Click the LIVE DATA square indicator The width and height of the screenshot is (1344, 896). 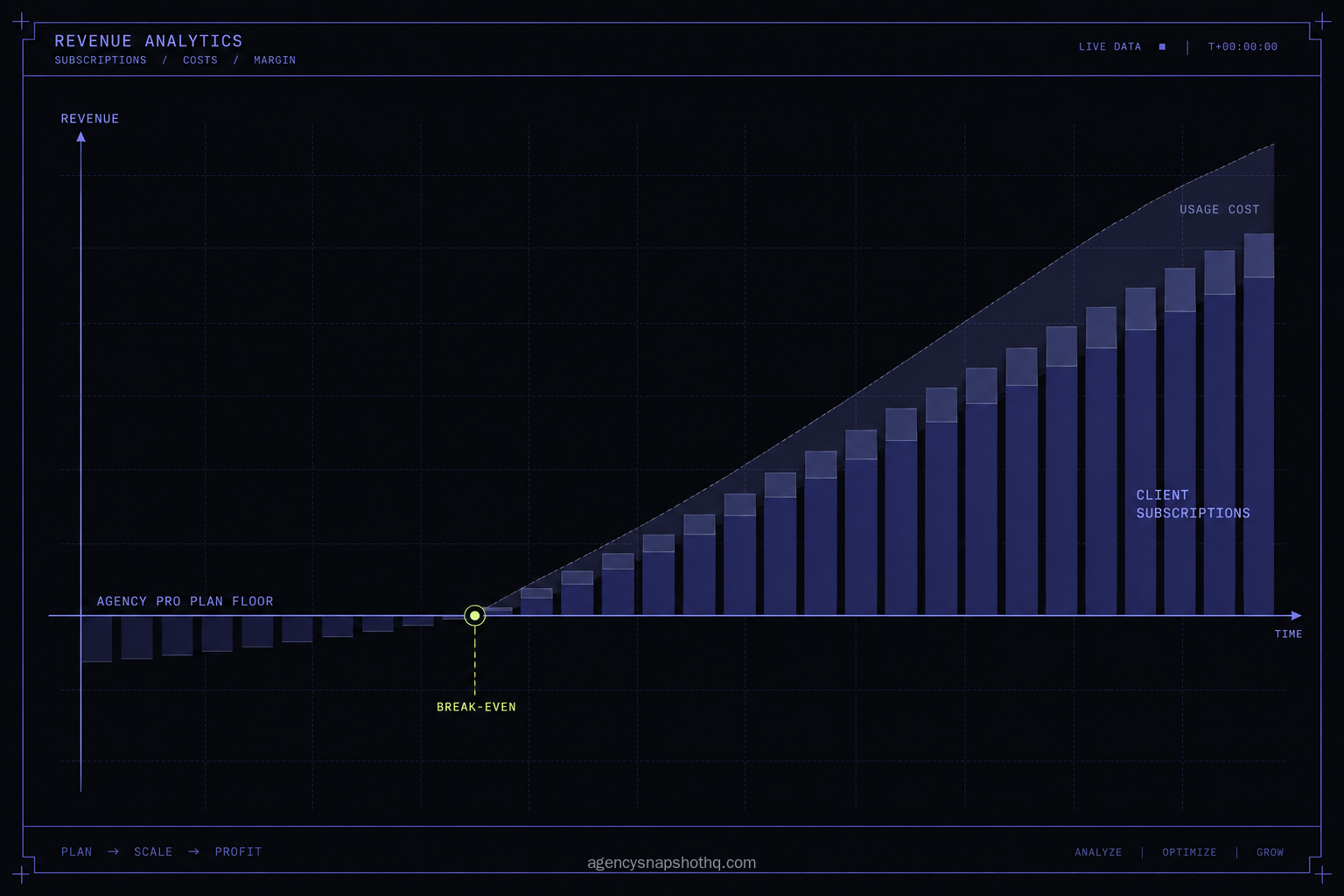coord(1162,47)
